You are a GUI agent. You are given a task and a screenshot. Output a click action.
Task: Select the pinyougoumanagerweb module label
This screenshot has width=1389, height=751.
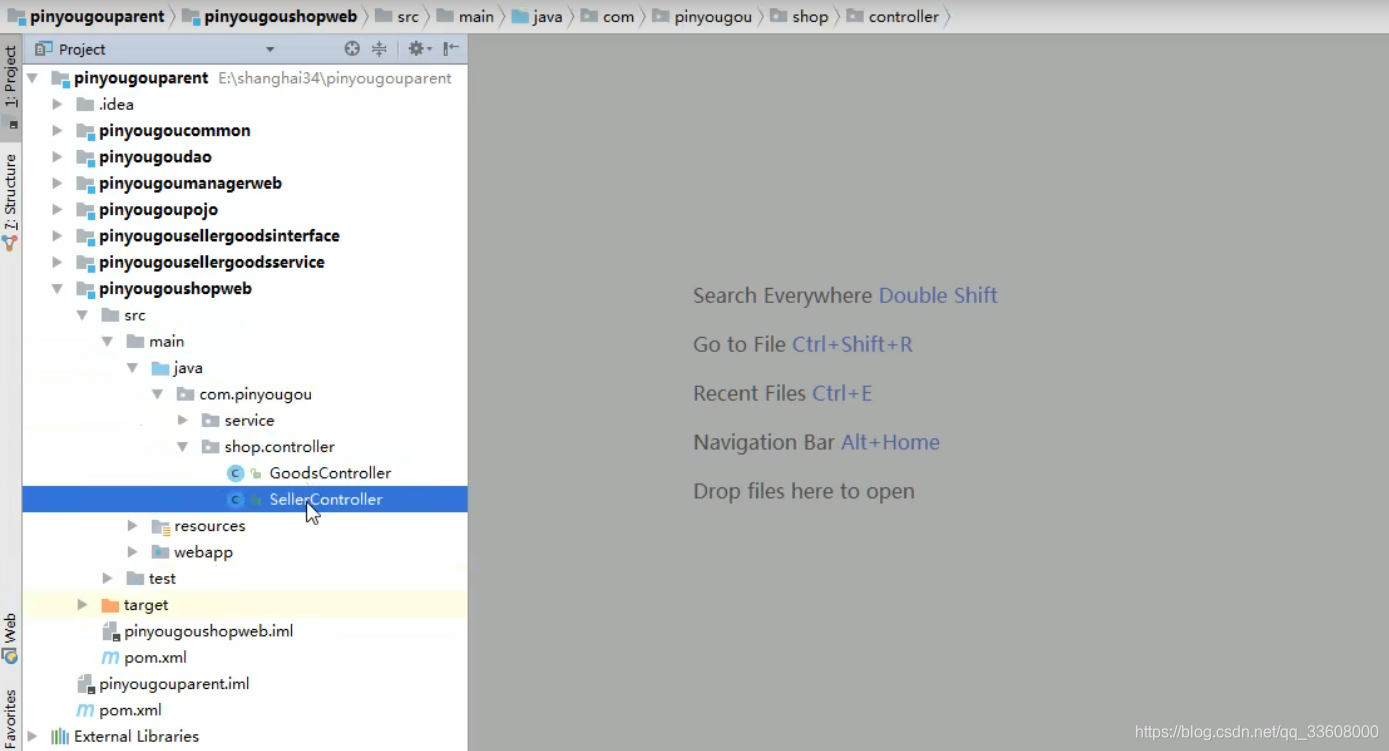coord(190,183)
